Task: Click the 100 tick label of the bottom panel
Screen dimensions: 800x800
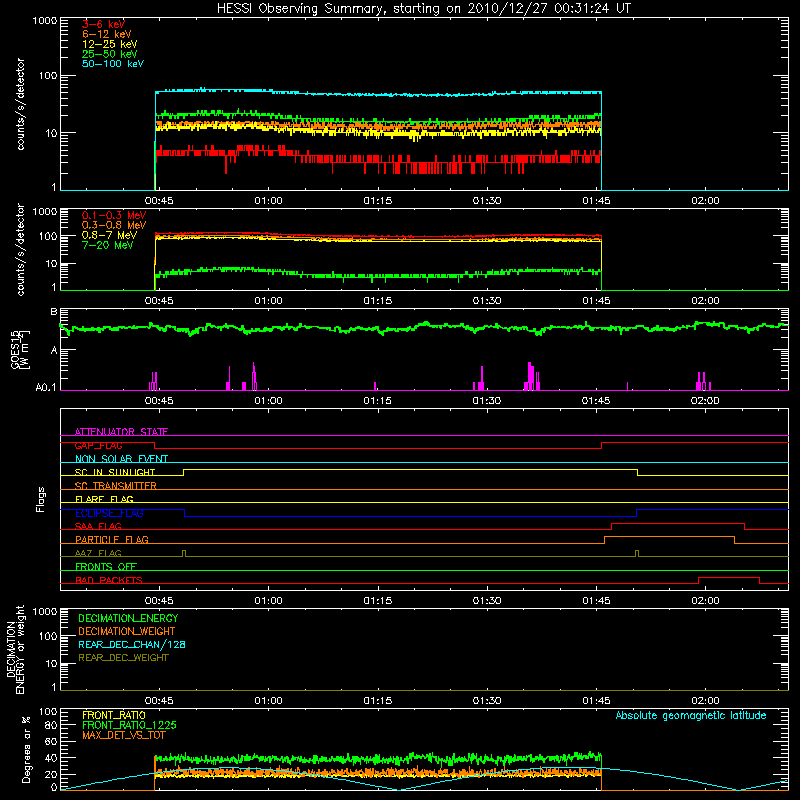Action: [48, 712]
